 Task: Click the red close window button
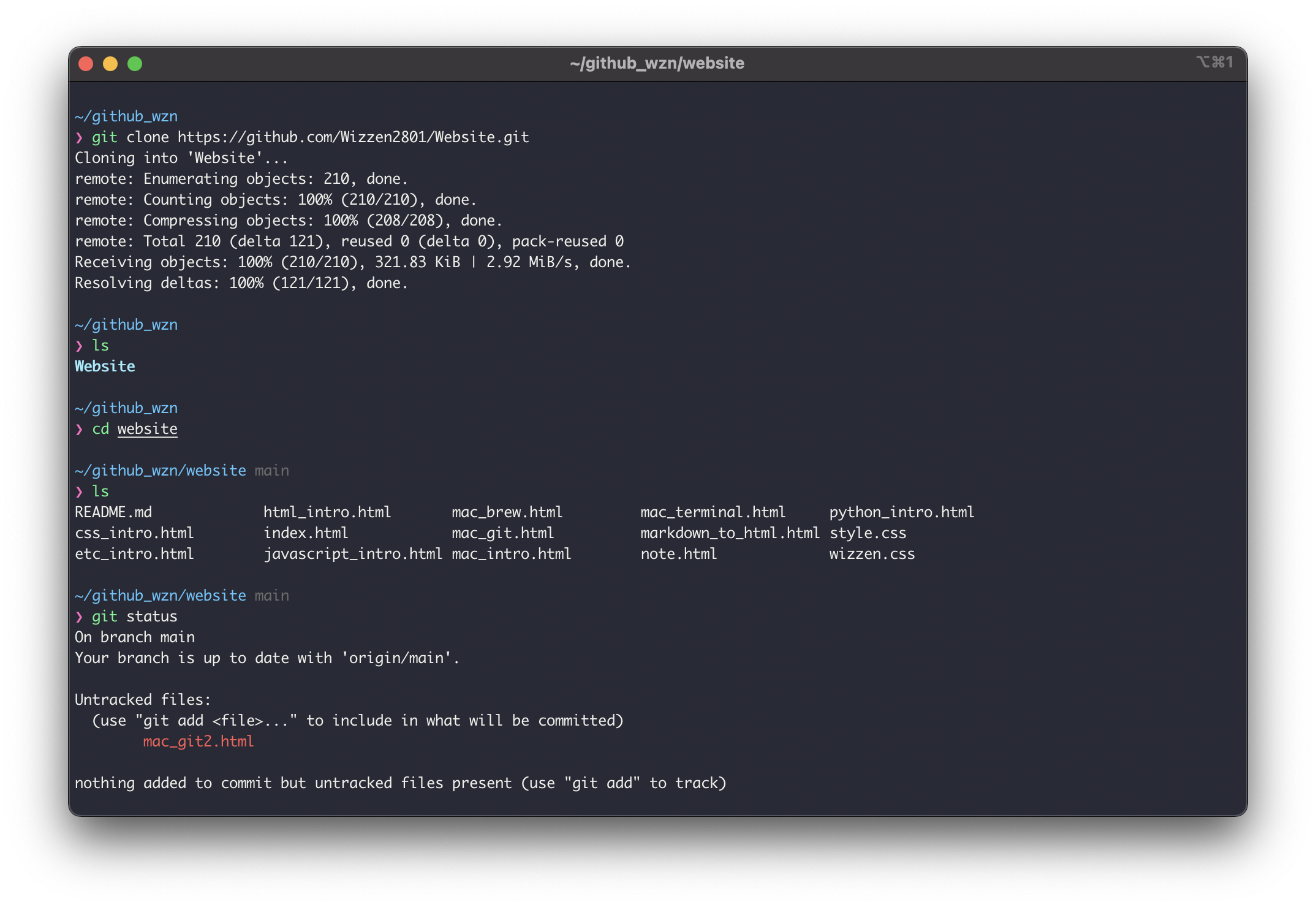[x=86, y=64]
